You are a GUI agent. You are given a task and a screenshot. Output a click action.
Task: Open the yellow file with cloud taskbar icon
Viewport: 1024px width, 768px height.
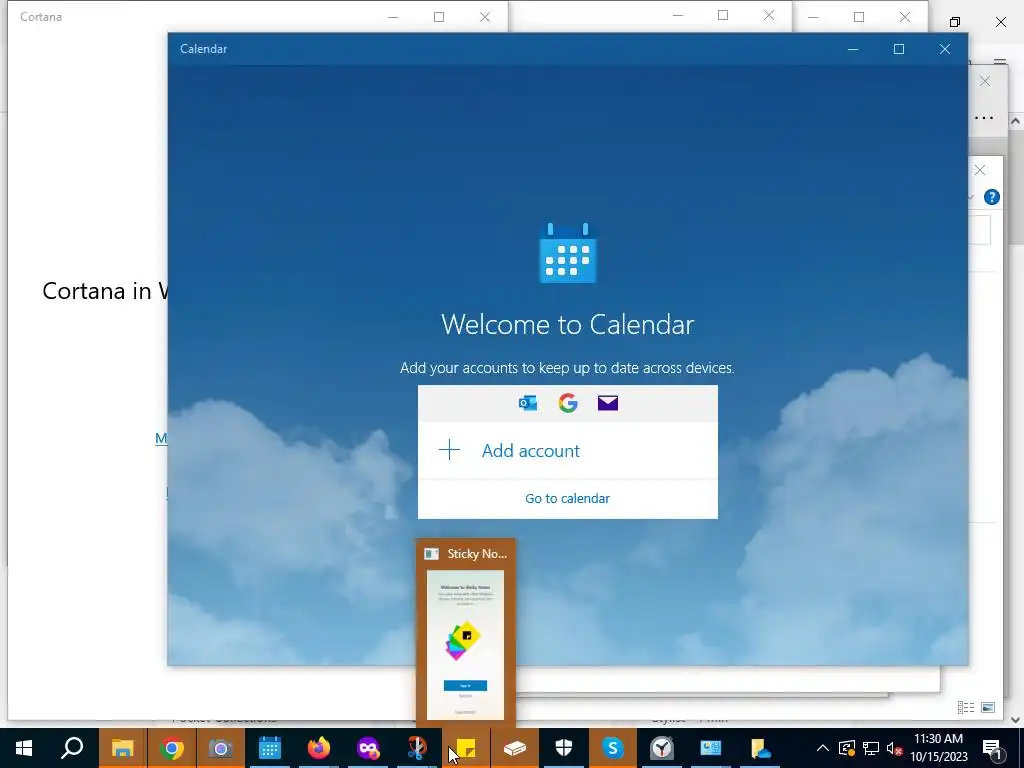760,748
